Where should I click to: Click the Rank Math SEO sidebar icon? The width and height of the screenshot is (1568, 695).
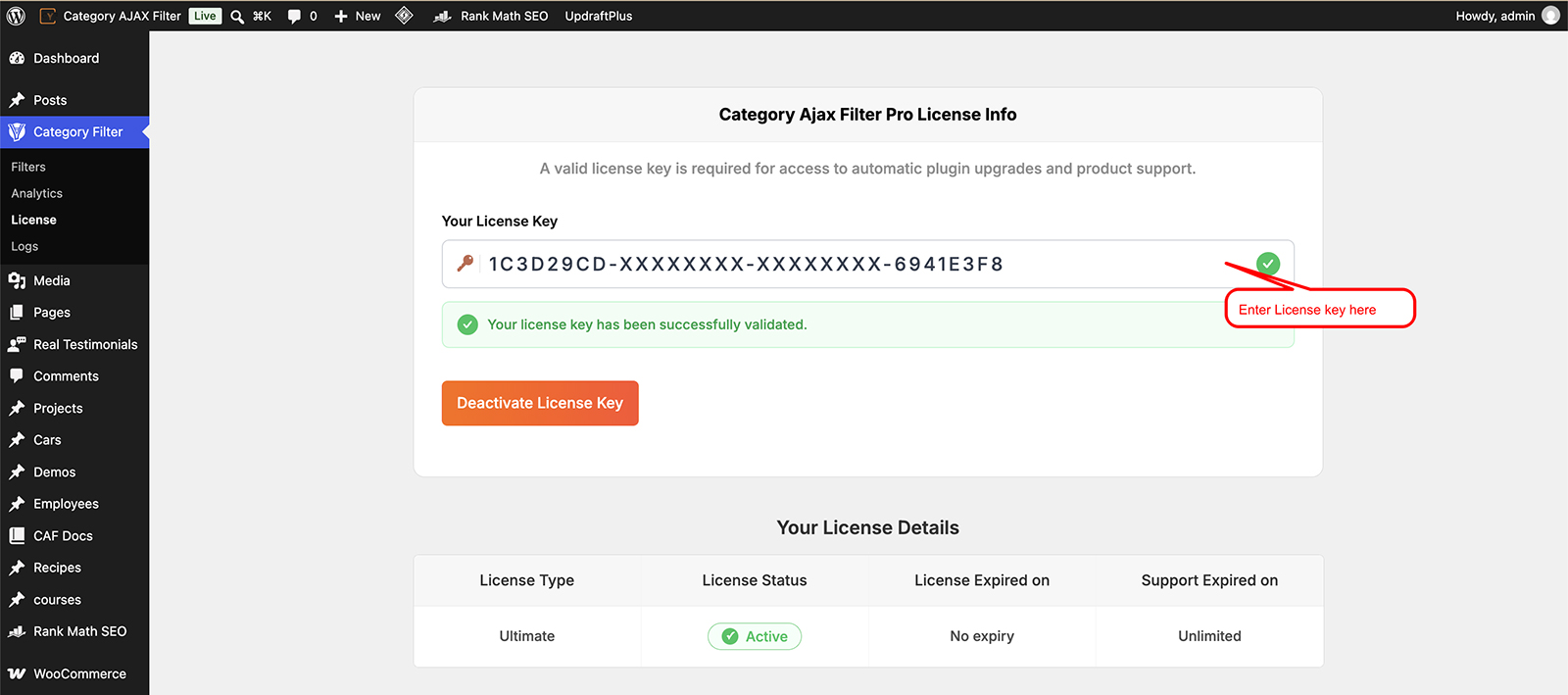(17, 631)
